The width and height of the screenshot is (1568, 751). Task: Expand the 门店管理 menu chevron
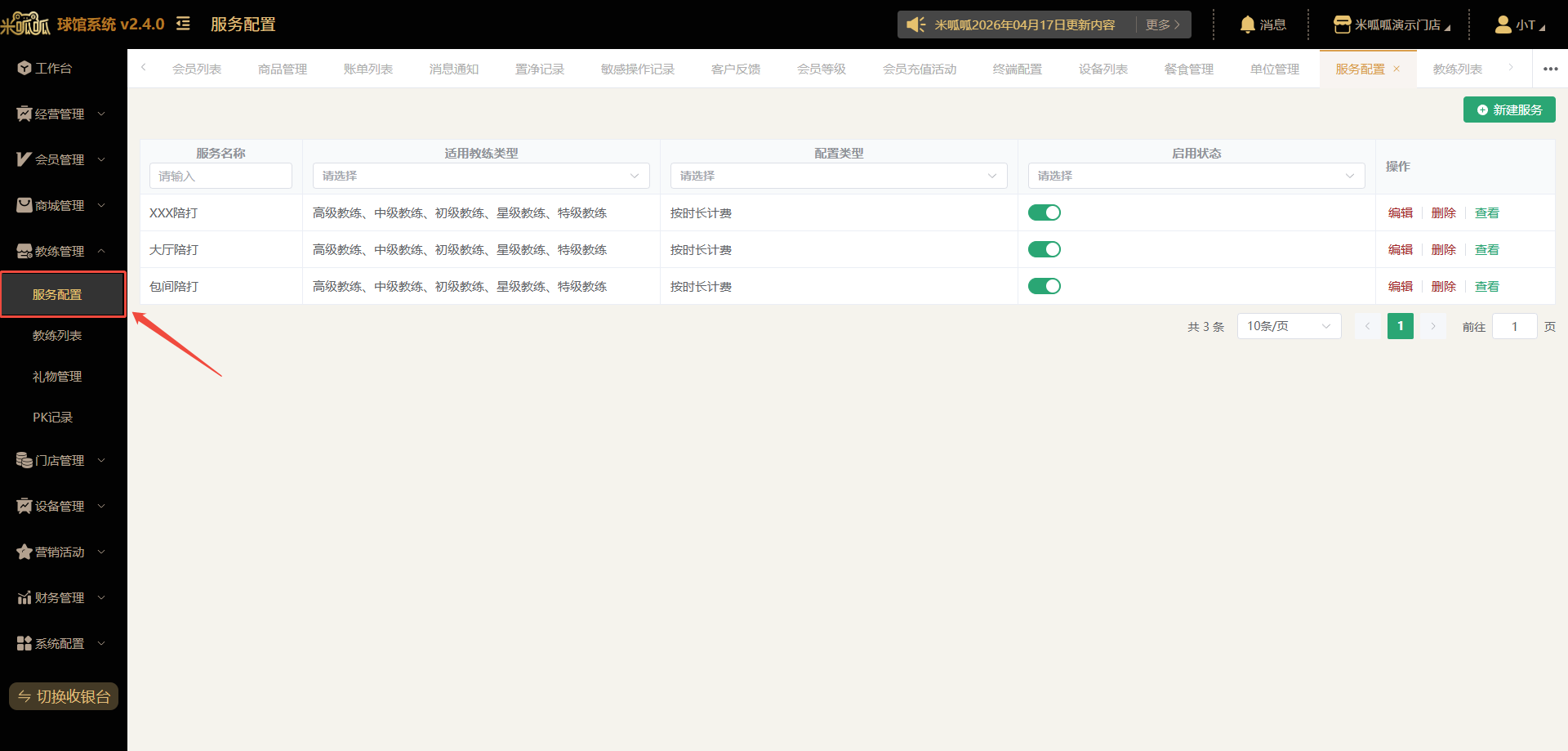coord(101,460)
